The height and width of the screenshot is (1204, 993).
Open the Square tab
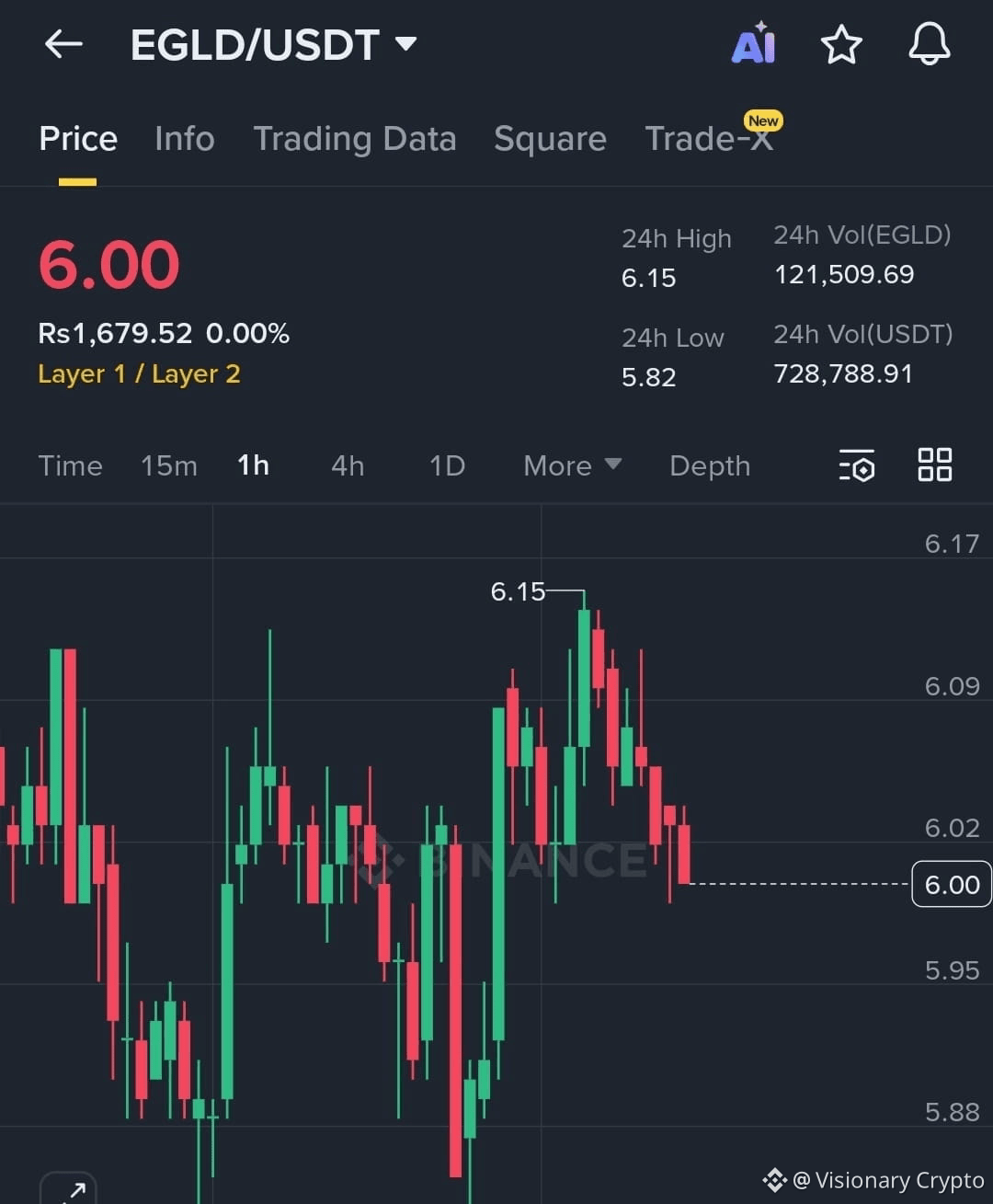click(x=550, y=138)
